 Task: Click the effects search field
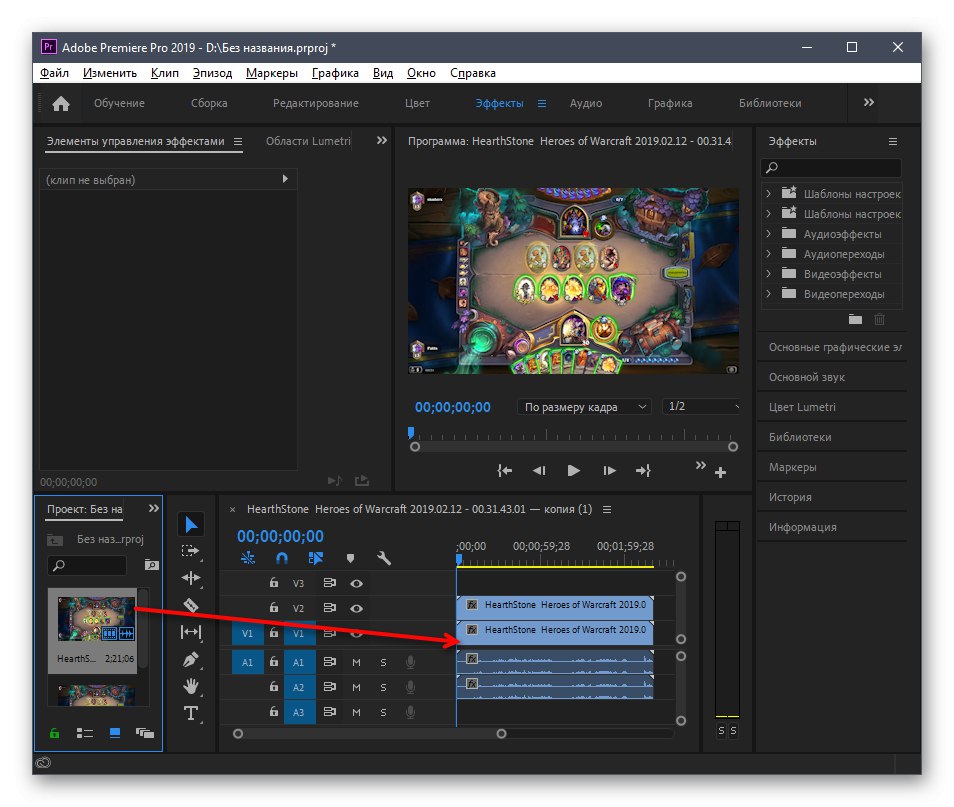click(x=838, y=168)
